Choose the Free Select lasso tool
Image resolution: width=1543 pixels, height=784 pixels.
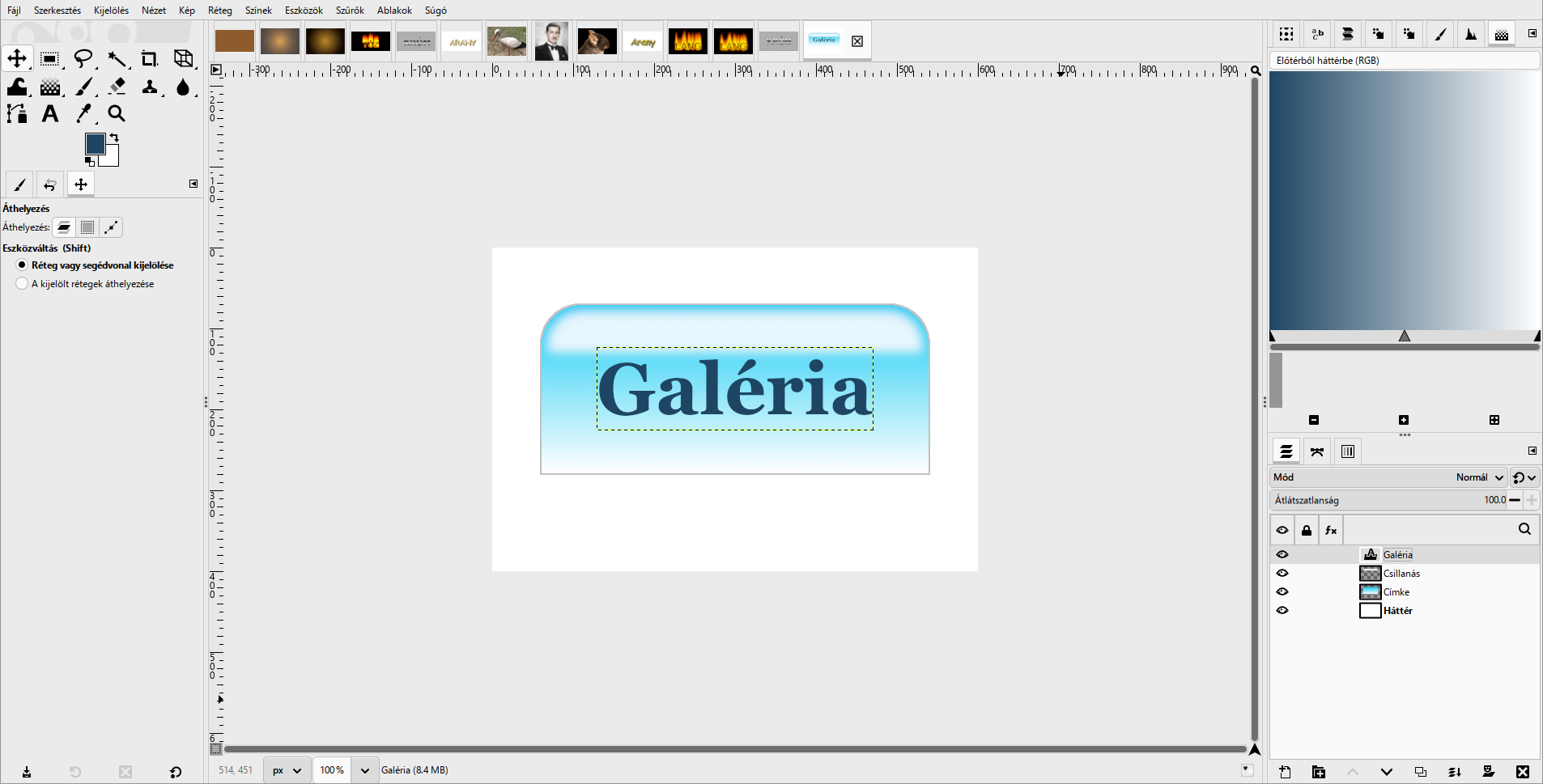(x=83, y=58)
